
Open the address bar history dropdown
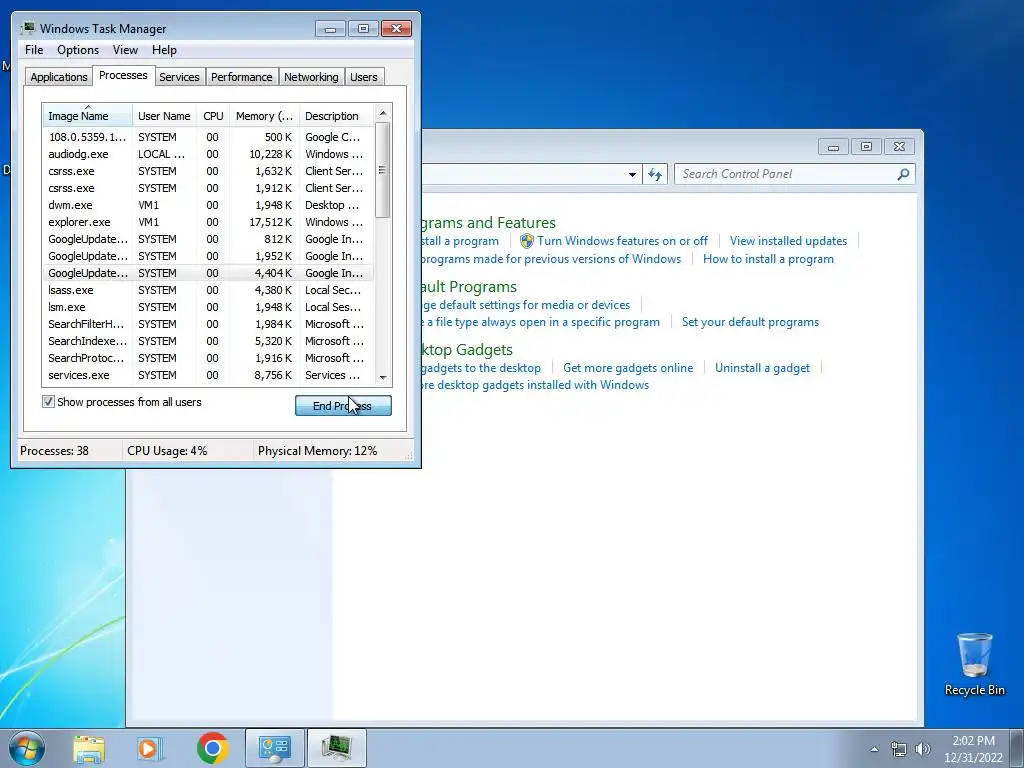632,174
